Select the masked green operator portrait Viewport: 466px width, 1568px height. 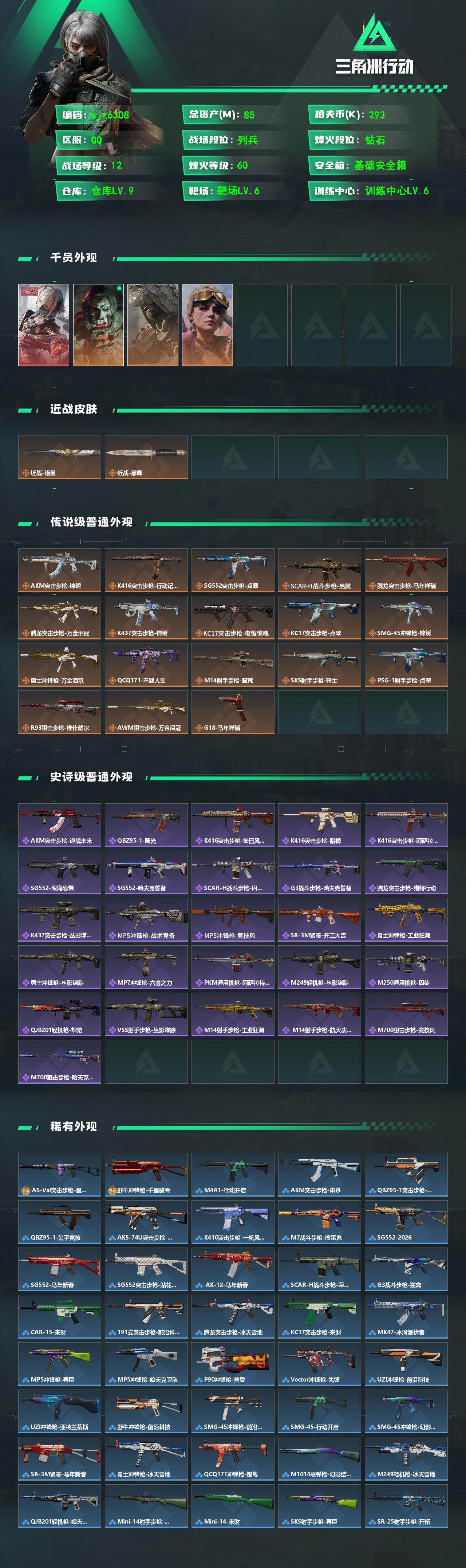[x=99, y=325]
